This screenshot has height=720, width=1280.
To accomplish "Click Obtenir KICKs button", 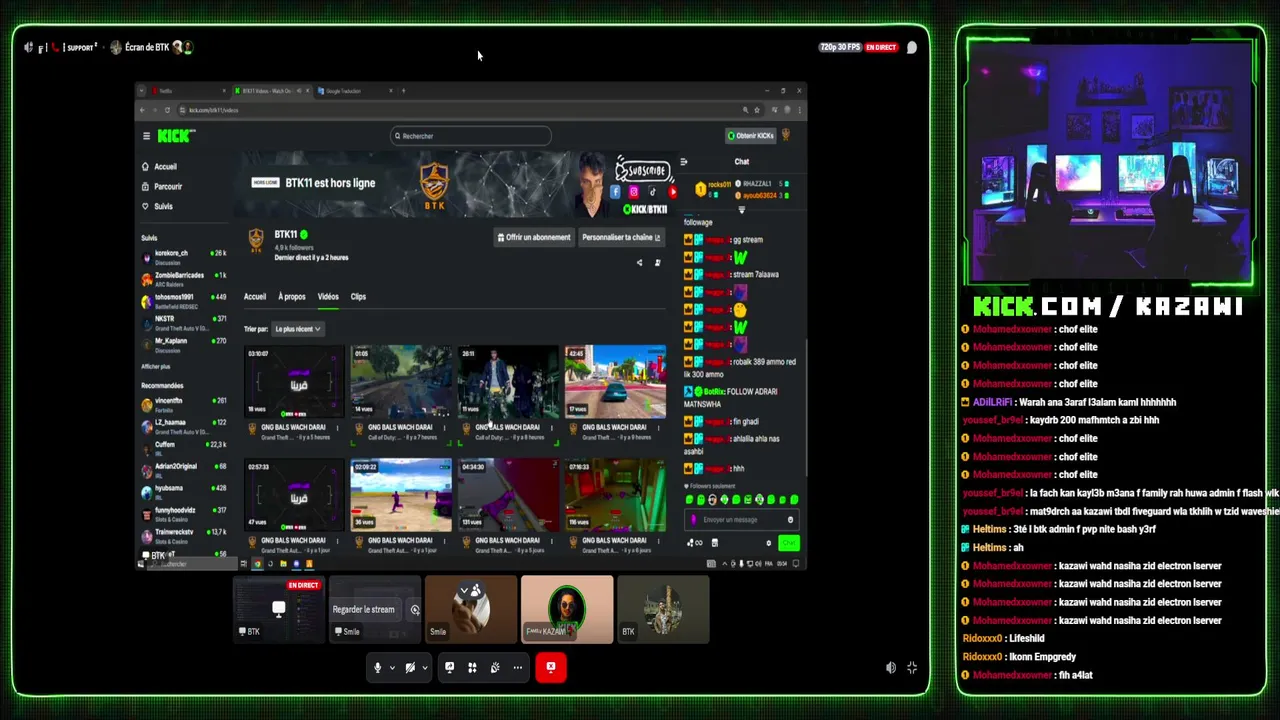I will pos(751,136).
